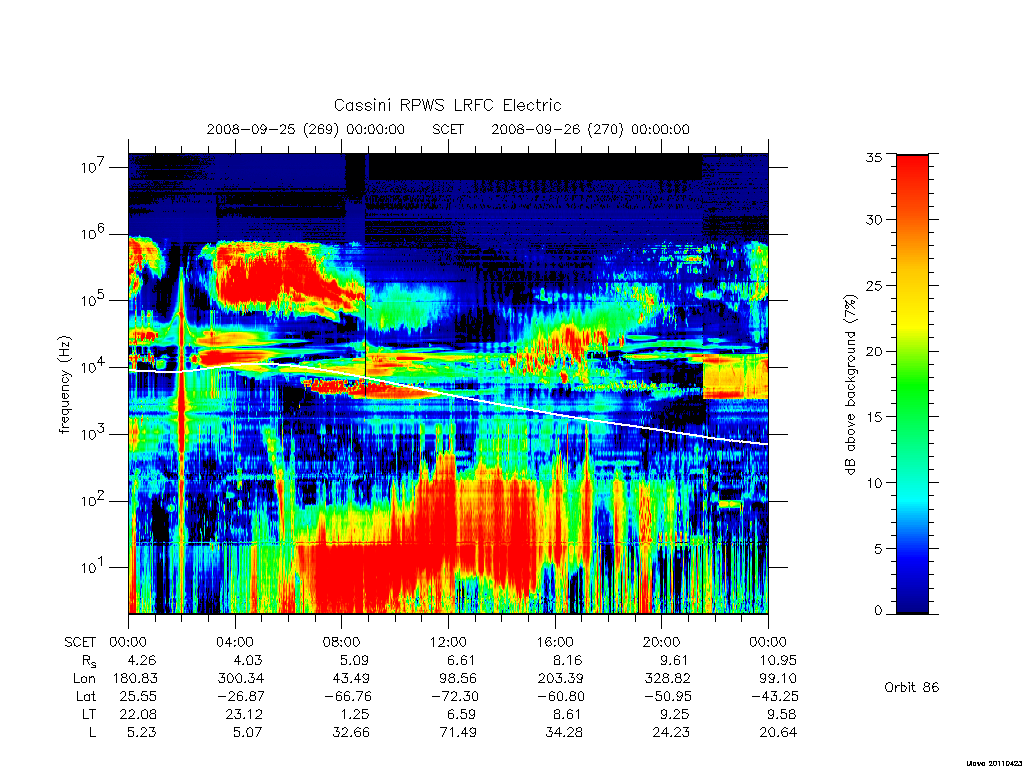Image resolution: width=1024 pixels, height=768 pixels.
Task: Click the Lat row label
Action: (x=86, y=696)
